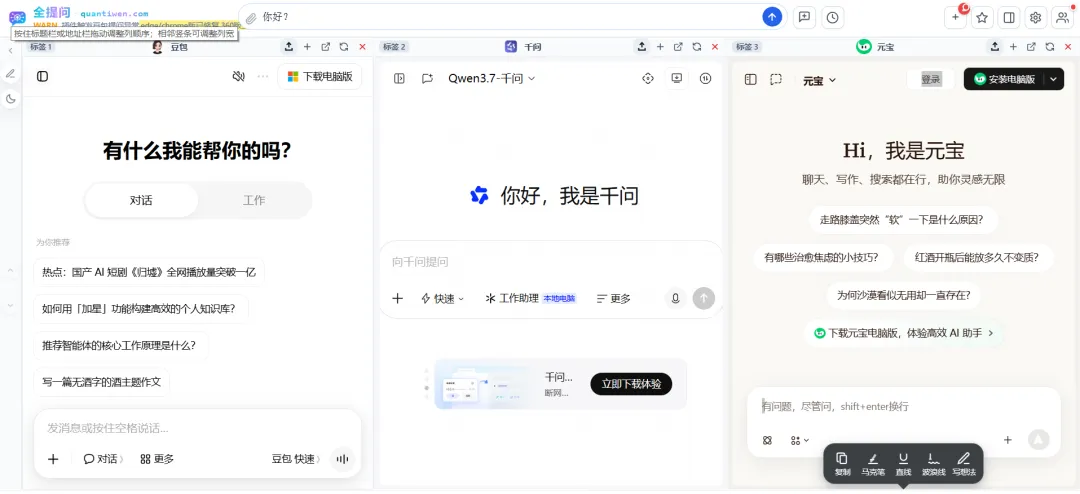
Task: Toggle the muted speaker icon in Doubao
Action: (238, 76)
